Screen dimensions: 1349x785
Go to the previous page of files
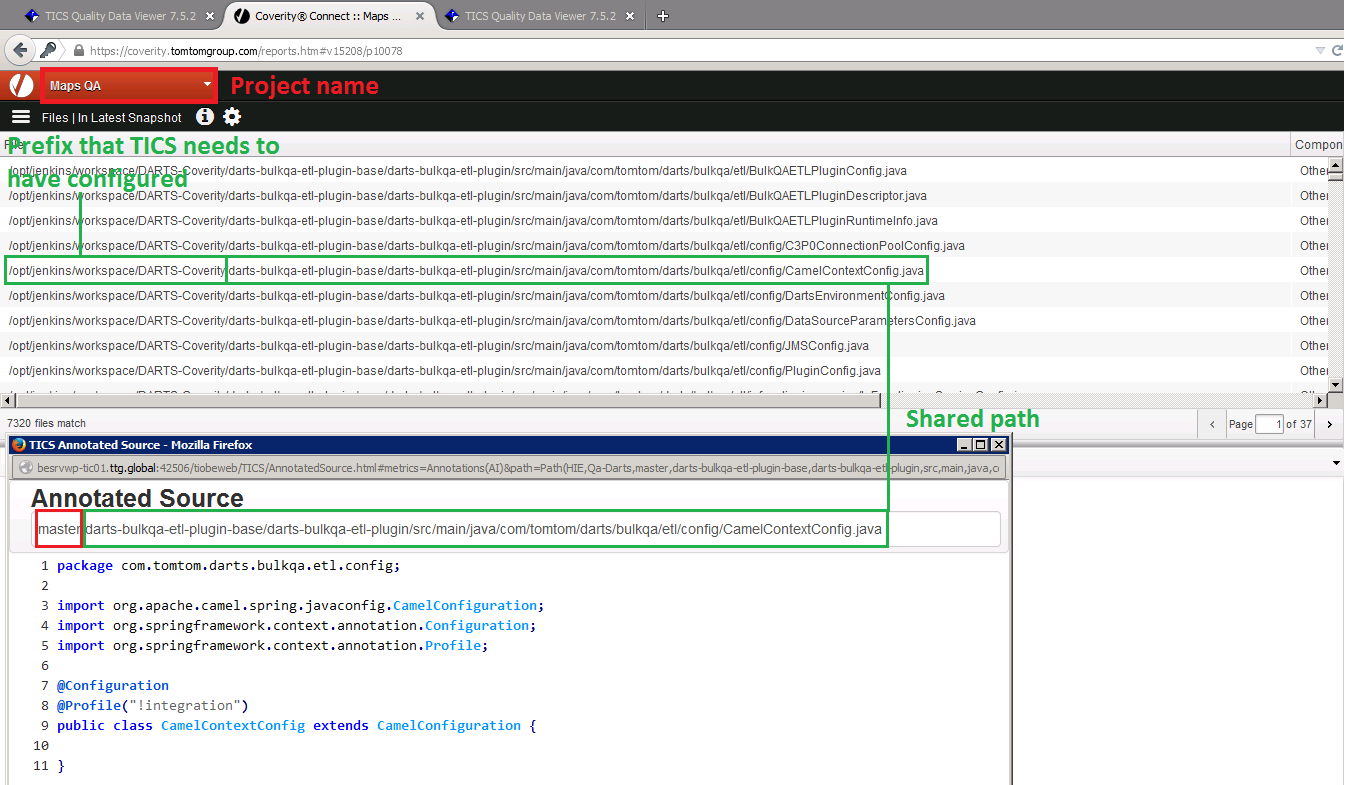pos(1212,424)
